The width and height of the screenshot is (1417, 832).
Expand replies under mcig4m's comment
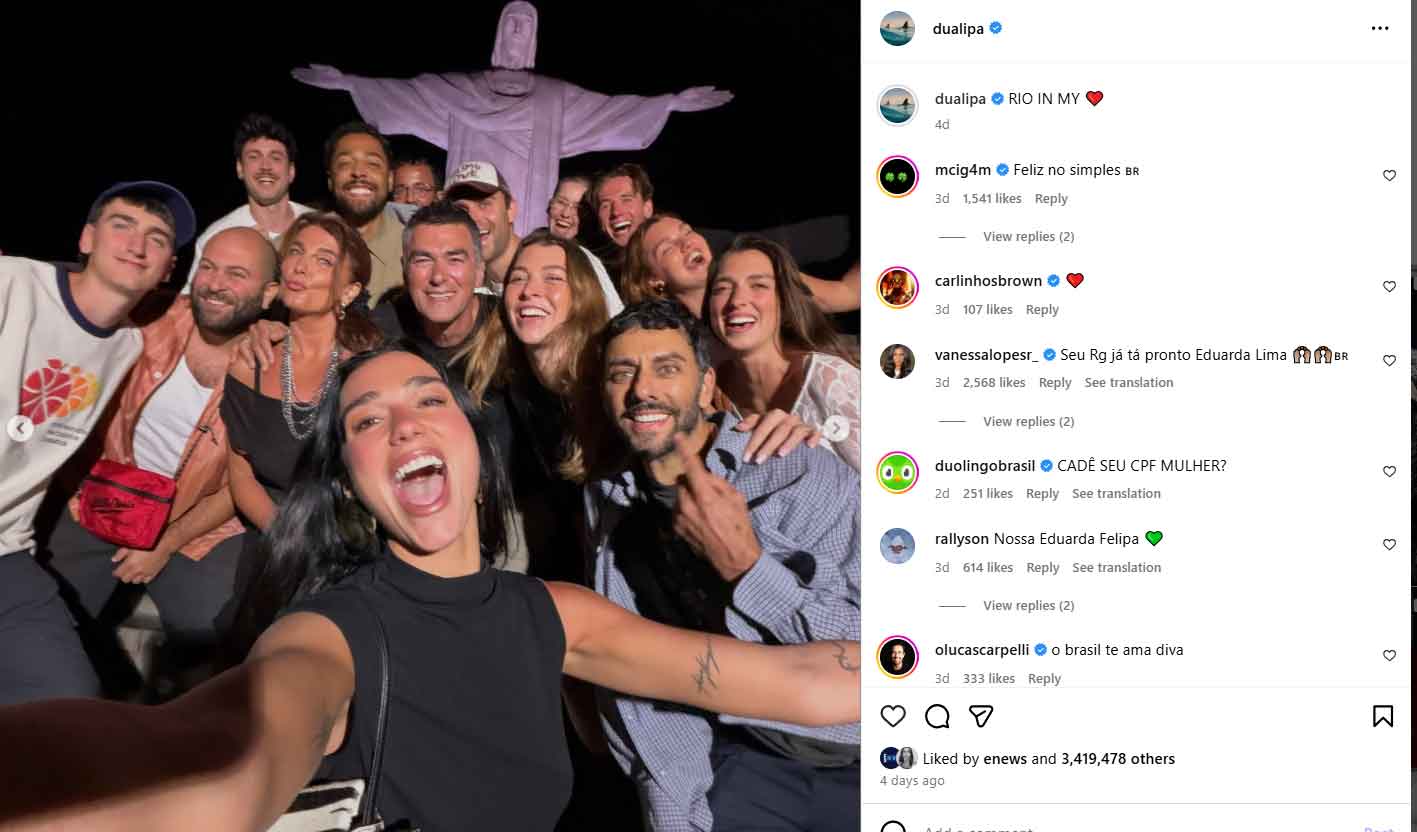[x=1028, y=237]
